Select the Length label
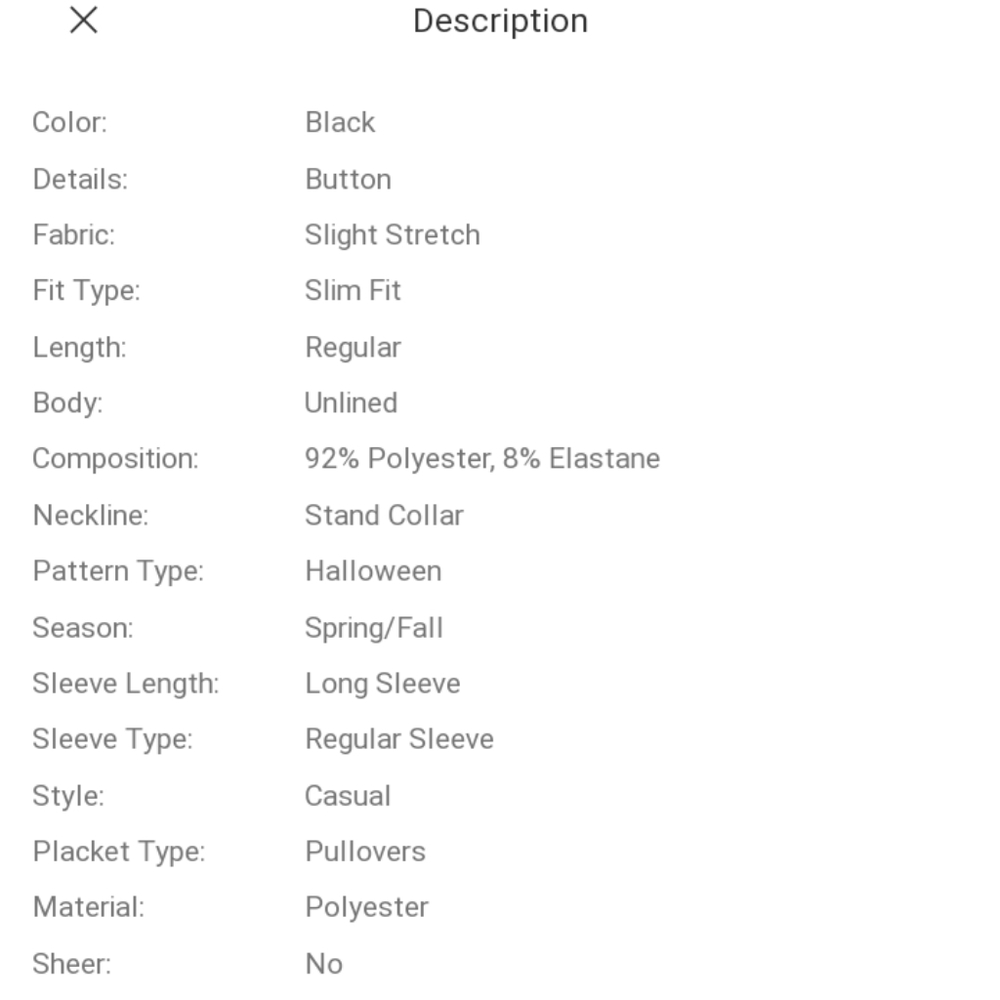The width and height of the screenshot is (1000, 1000). click(x=80, y=348)
